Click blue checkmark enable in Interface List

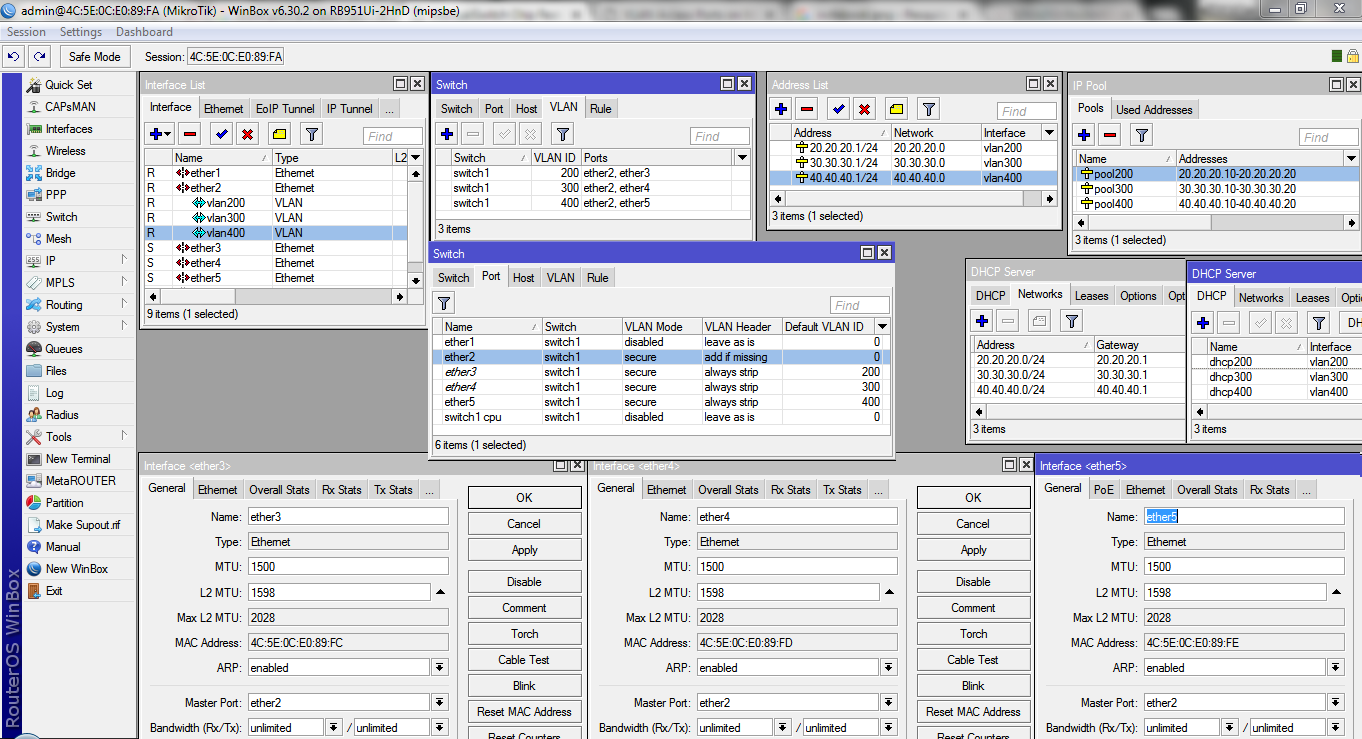tap(221, 134)
